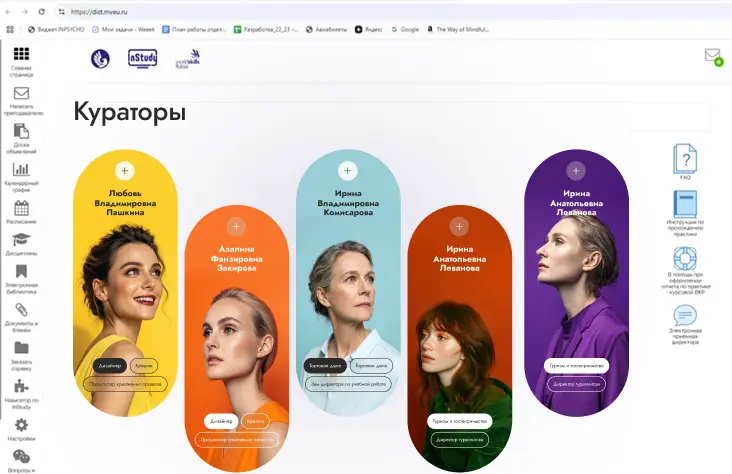Open Документы и бланки paperclip icon

click(x=21, y=310)
